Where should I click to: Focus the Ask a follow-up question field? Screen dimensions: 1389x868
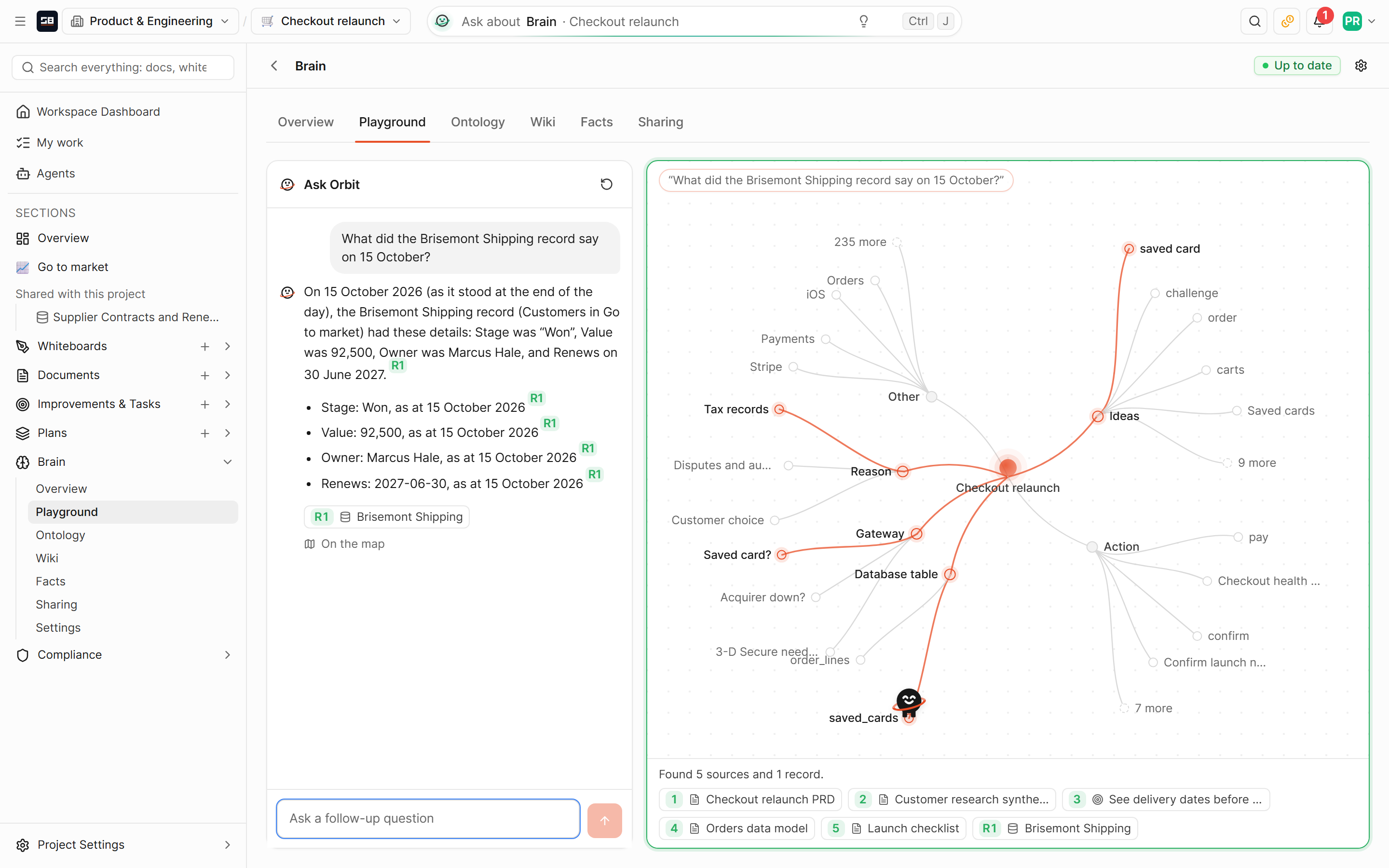428,818
